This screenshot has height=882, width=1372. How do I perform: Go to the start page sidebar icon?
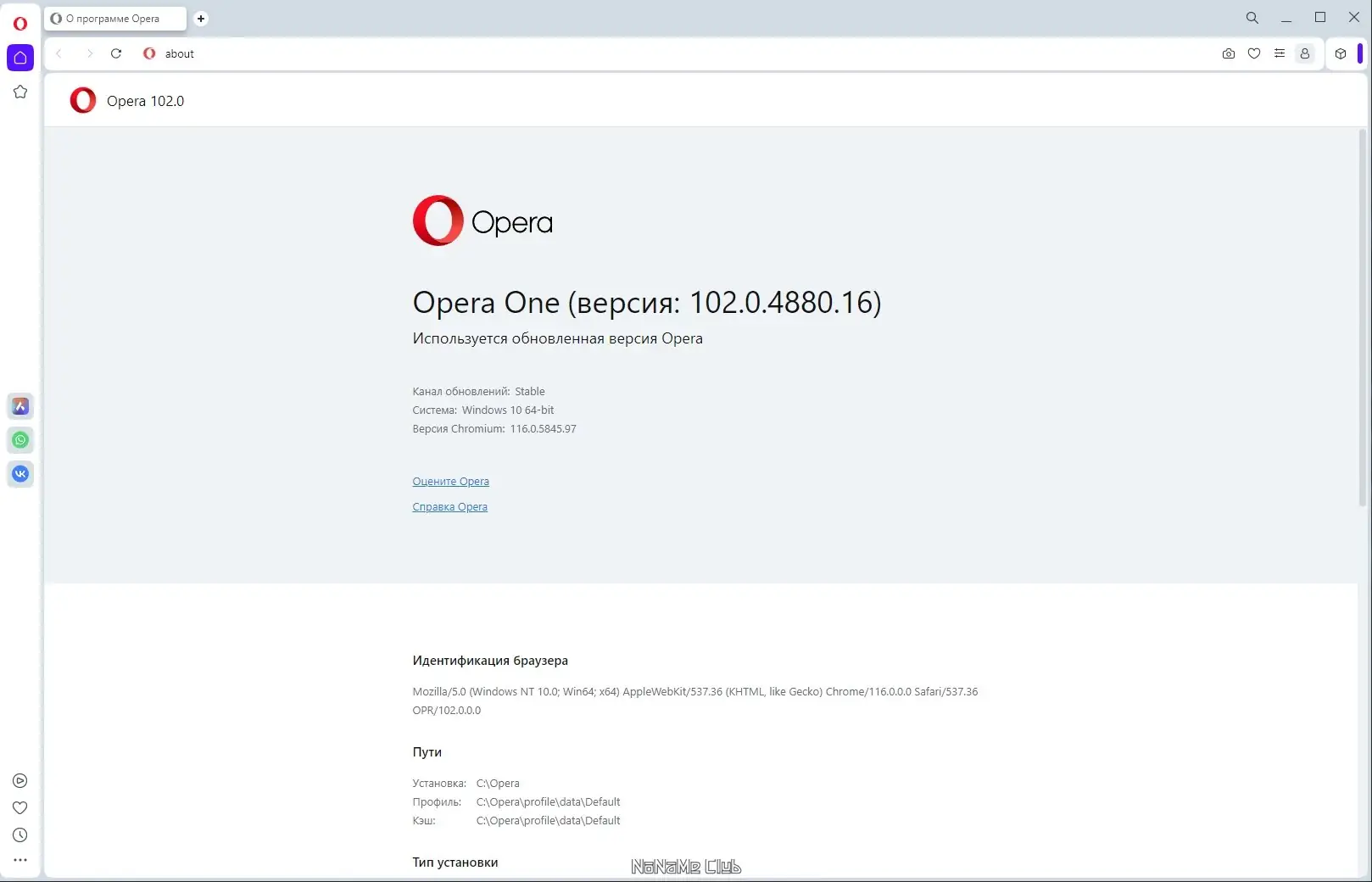[x=20, y=58]
